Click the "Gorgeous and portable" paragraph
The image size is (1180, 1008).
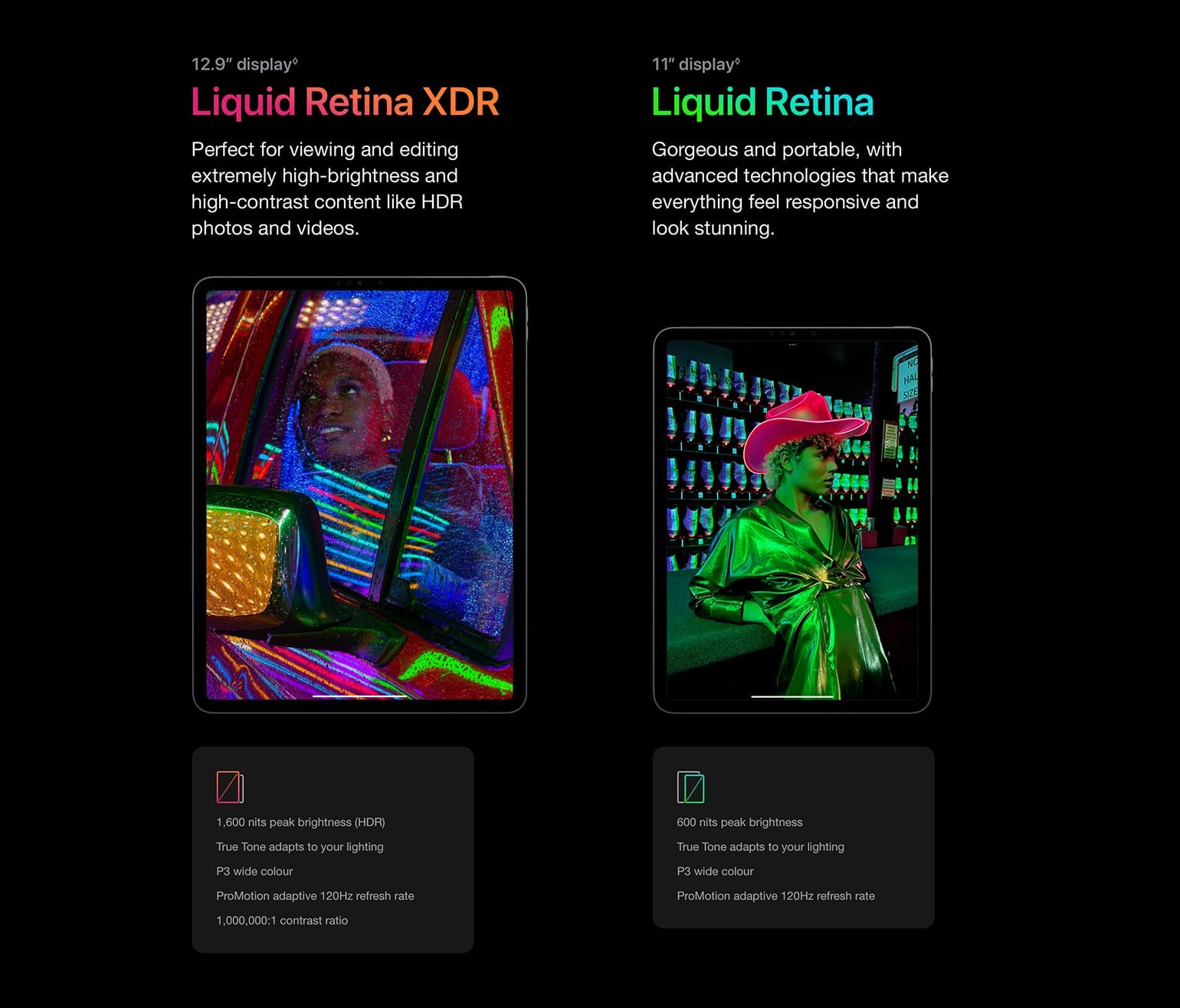tap(800, 188)
